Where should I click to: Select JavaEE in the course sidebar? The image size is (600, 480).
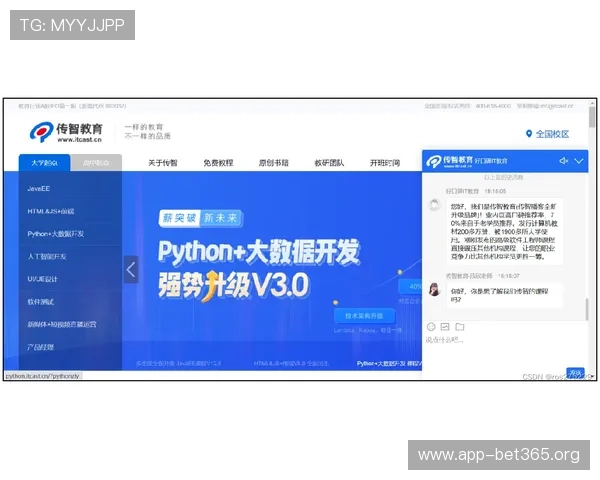(39, 189)
